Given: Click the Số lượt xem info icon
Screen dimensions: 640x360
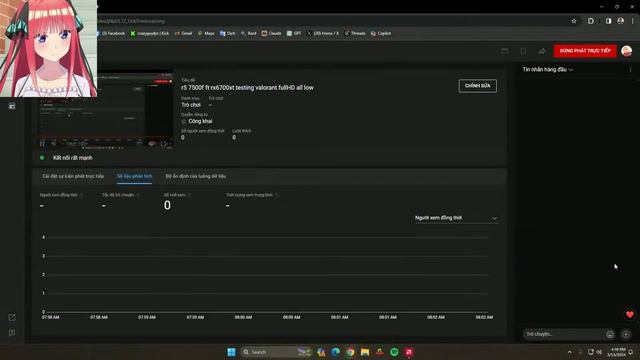Looking at the screenshot, I should click(189, 195).
